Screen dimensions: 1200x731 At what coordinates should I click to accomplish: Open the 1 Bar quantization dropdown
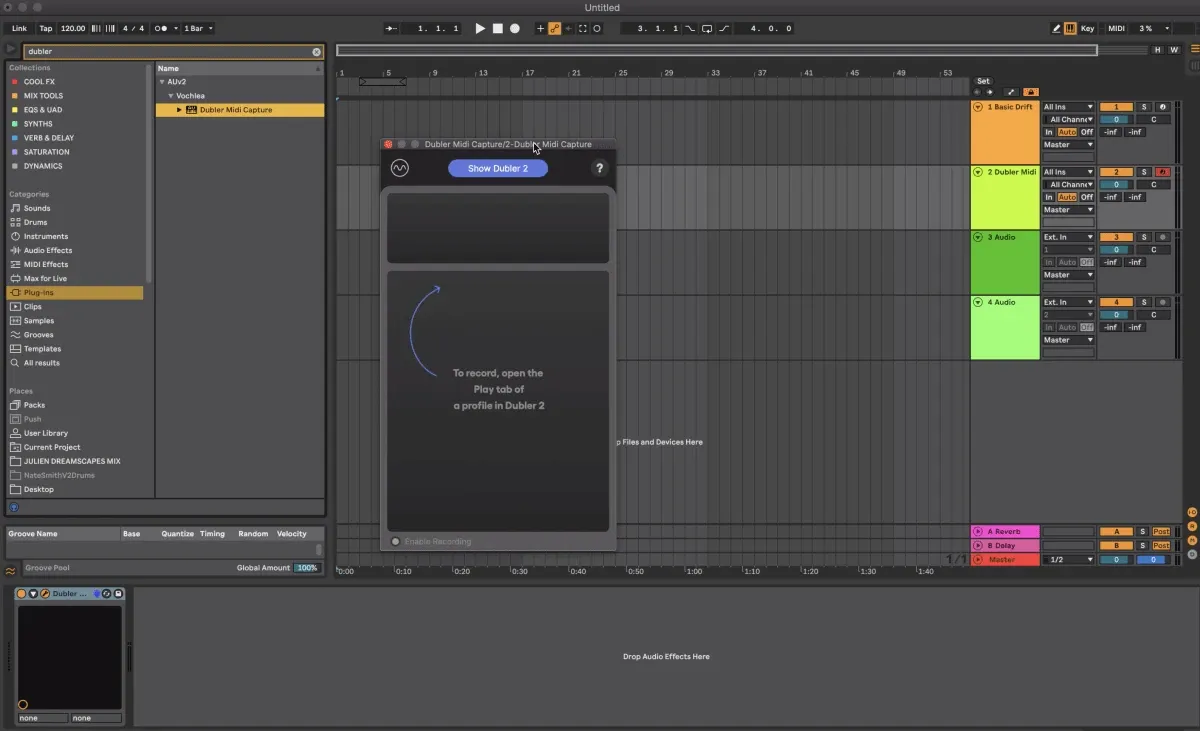[x=196, y=29]
